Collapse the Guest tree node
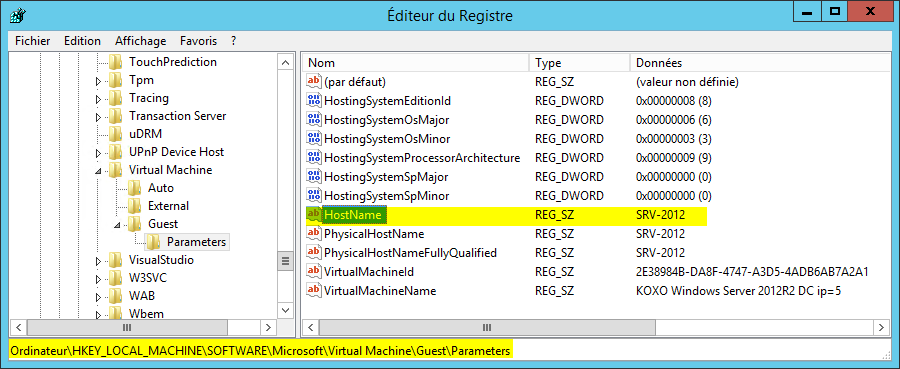 [117, 224]
